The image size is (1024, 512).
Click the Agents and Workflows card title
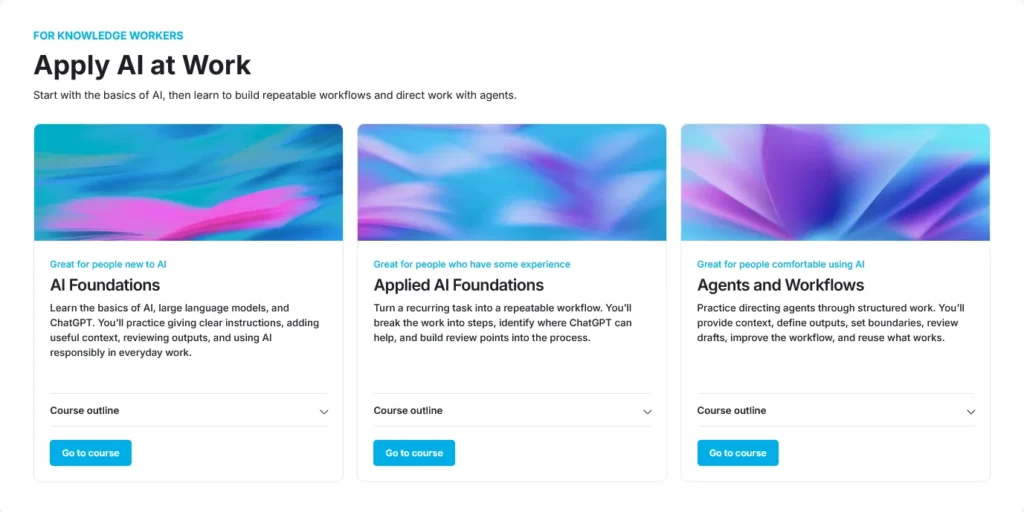pyautogui.click(x=780, y=285)
